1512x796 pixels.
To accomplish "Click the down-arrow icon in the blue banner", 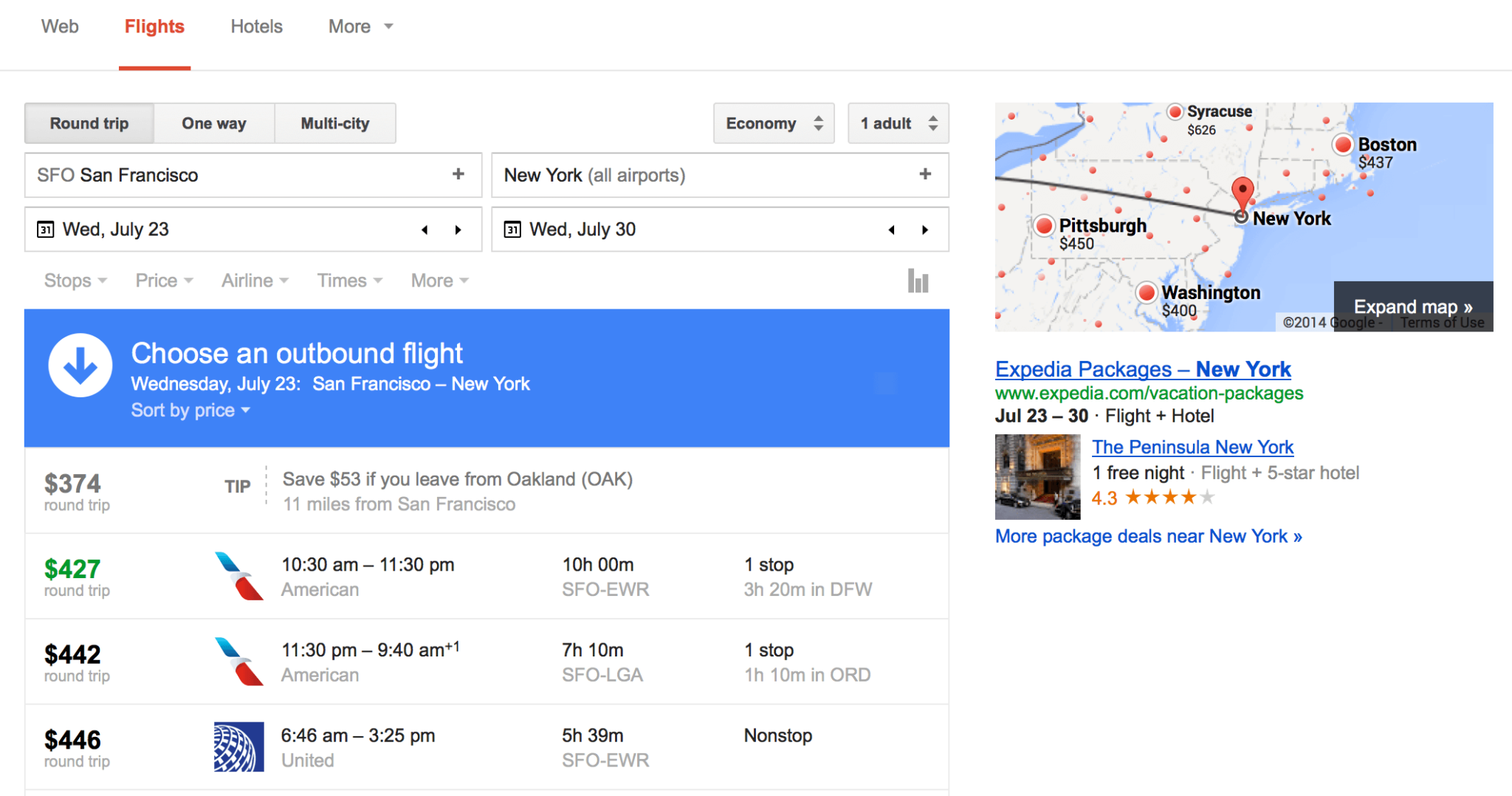I will [80, 364].
